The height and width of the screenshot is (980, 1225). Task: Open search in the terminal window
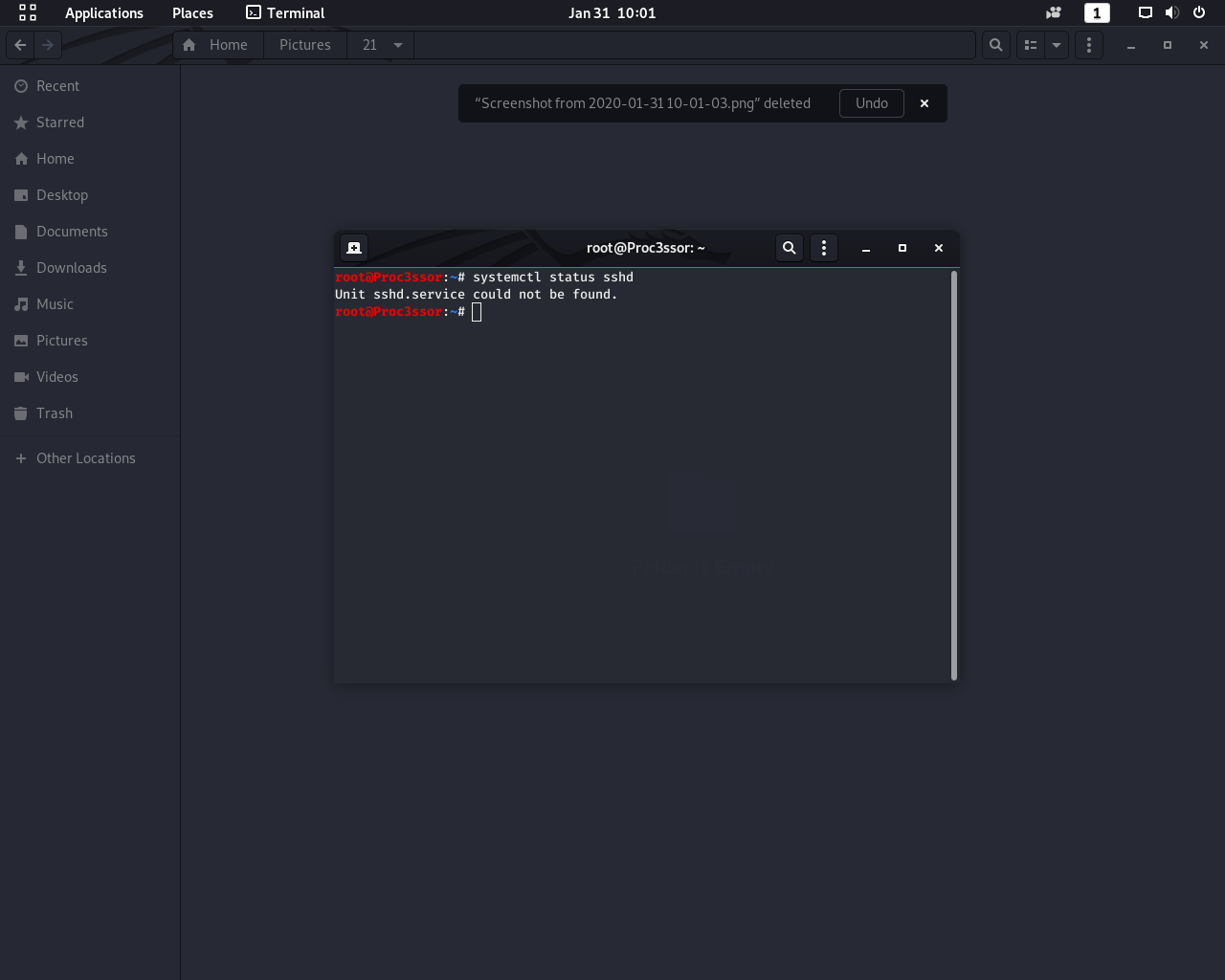(x=790, y=248)
